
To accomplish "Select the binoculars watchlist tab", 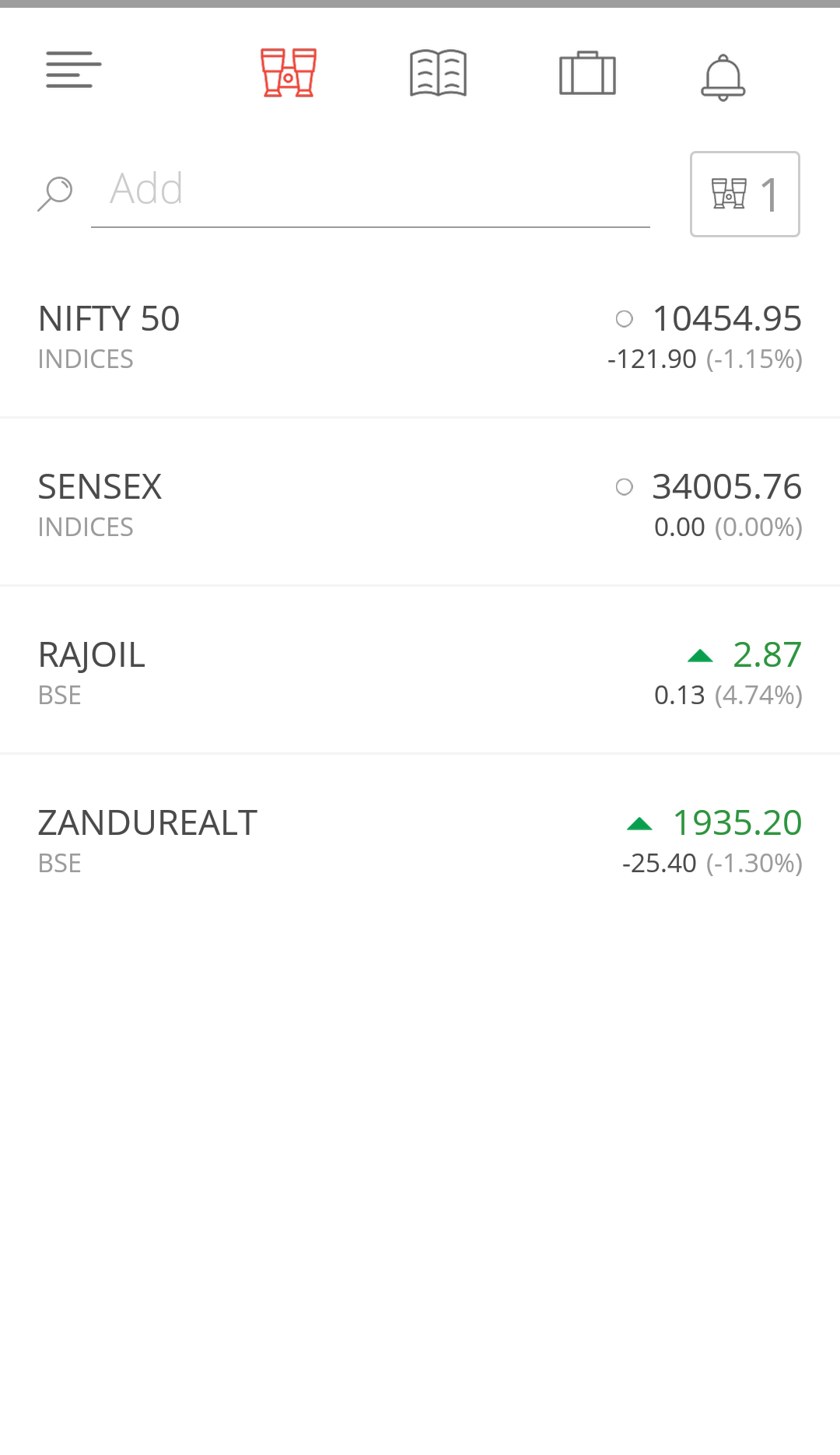I will pyautogui.click(x=289, y=73).
